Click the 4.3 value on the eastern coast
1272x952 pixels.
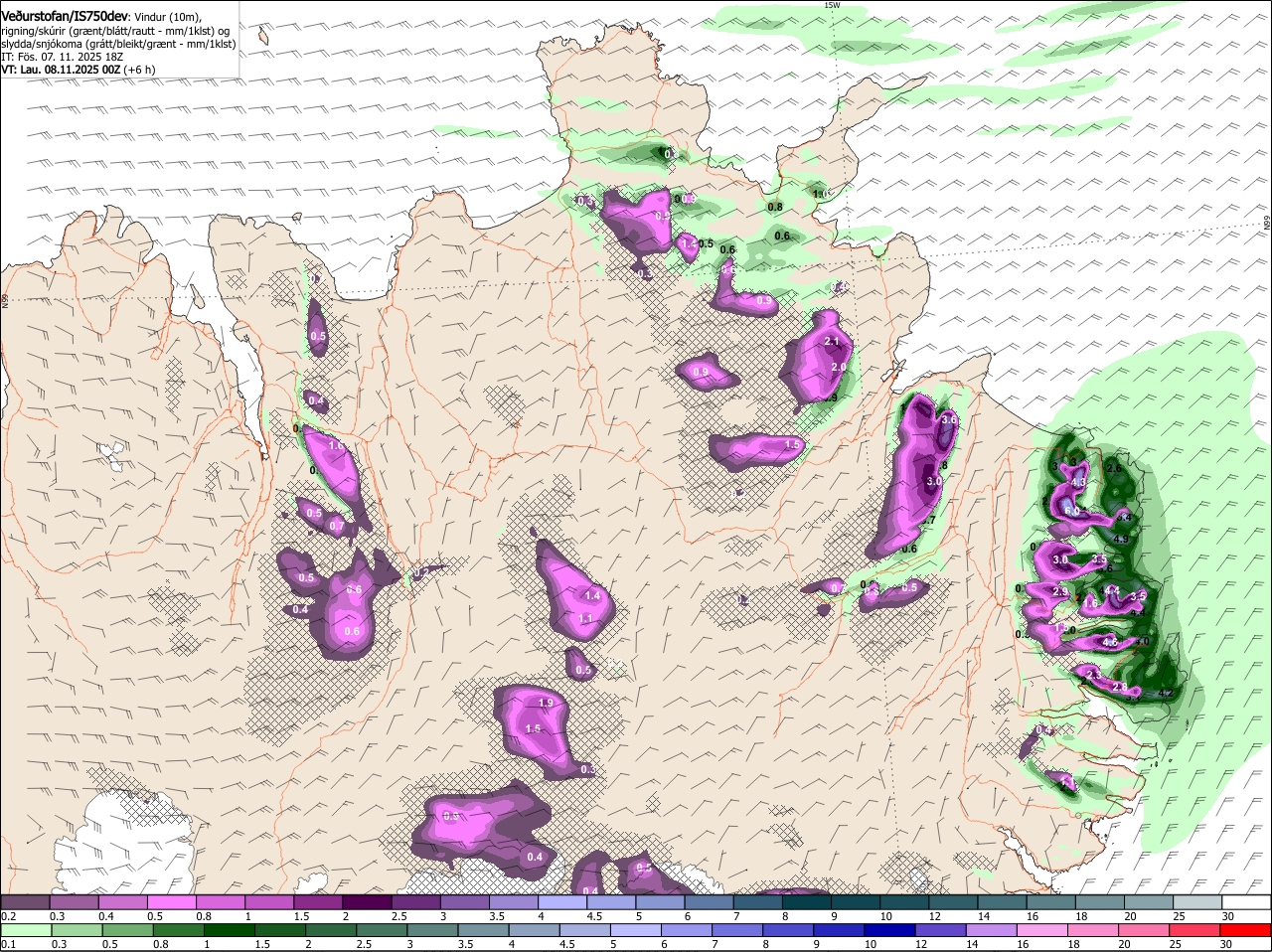1079,483
